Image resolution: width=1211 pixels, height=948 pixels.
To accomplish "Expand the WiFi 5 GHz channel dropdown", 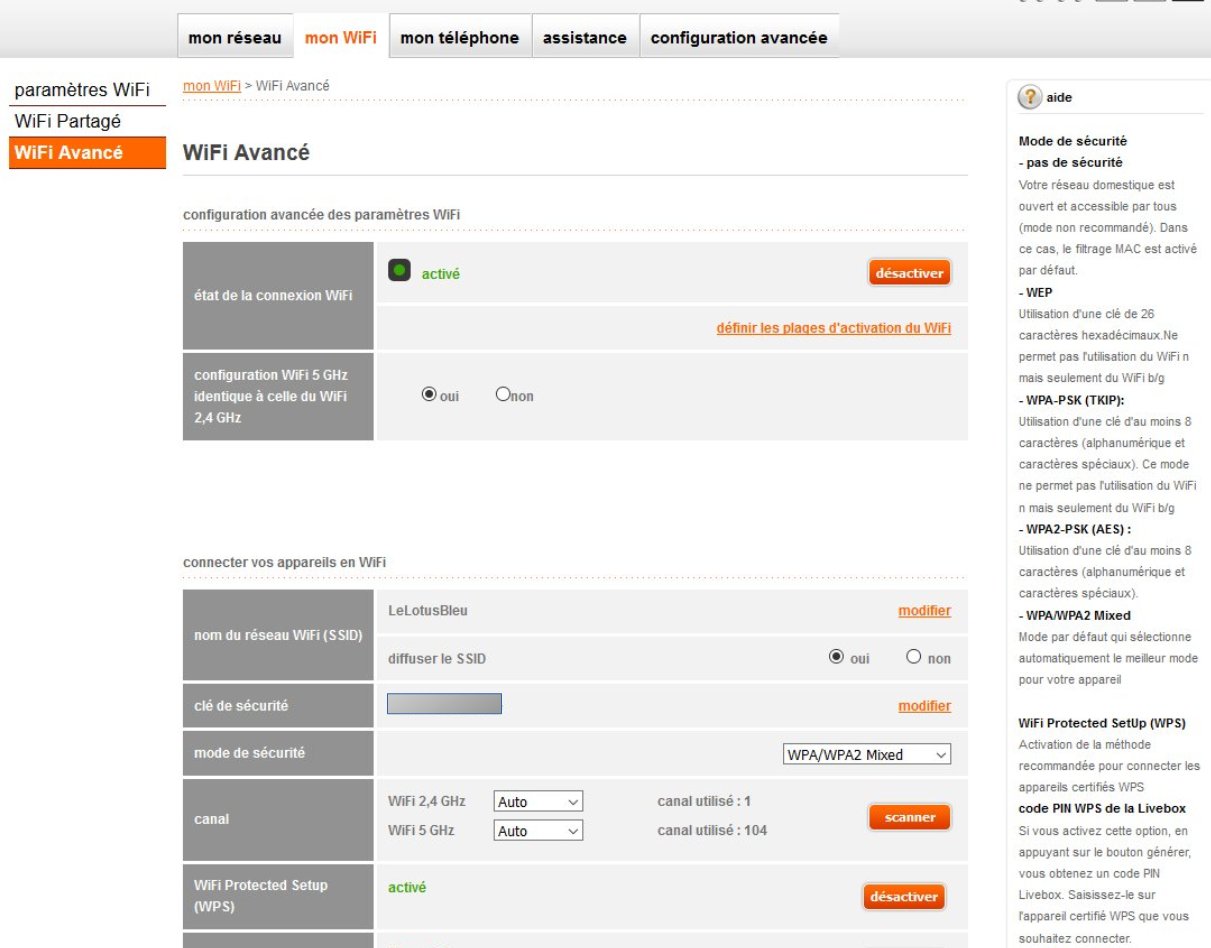I will [x=538, y=831].
